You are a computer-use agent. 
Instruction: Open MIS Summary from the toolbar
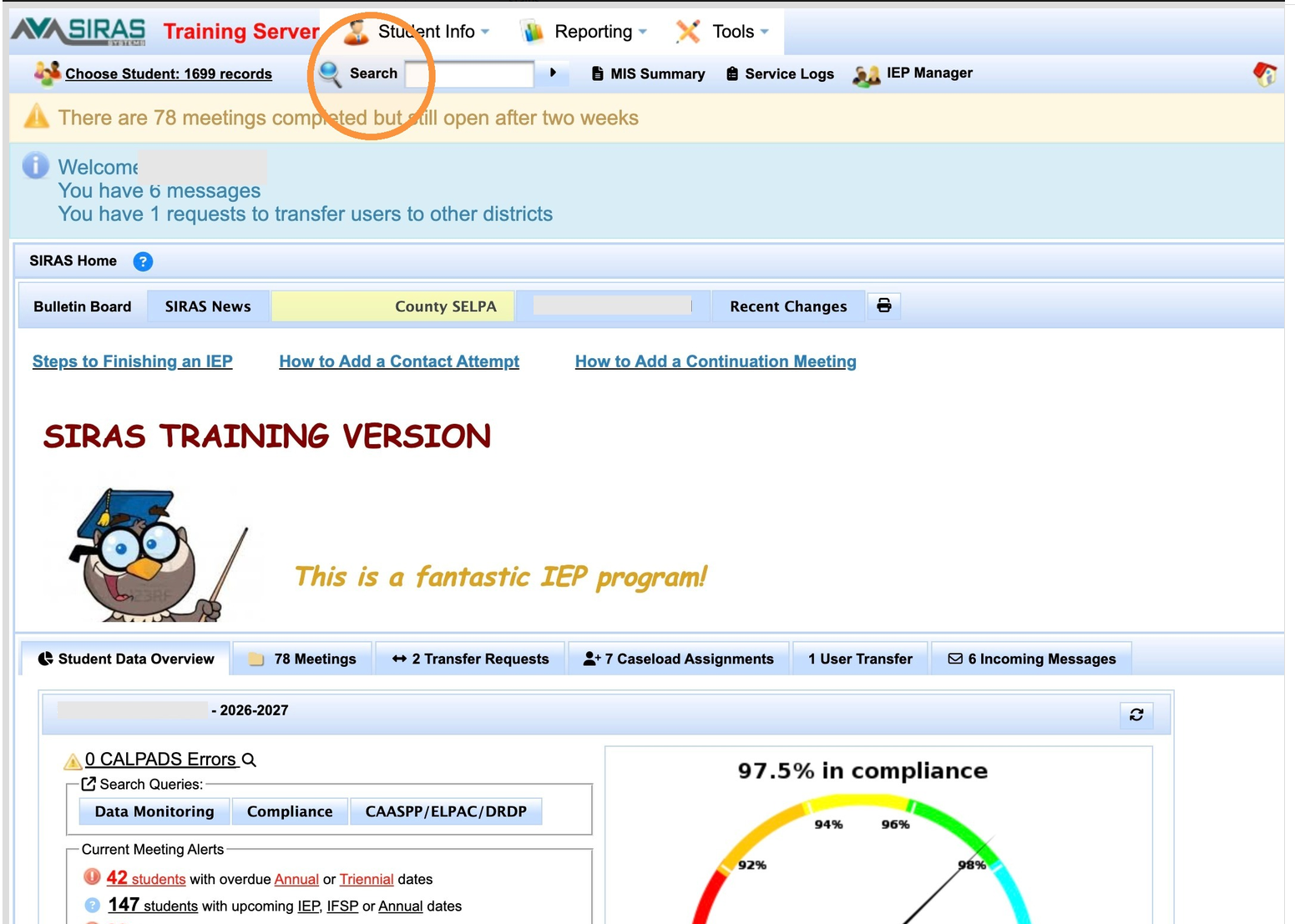[x=649, y=73]
